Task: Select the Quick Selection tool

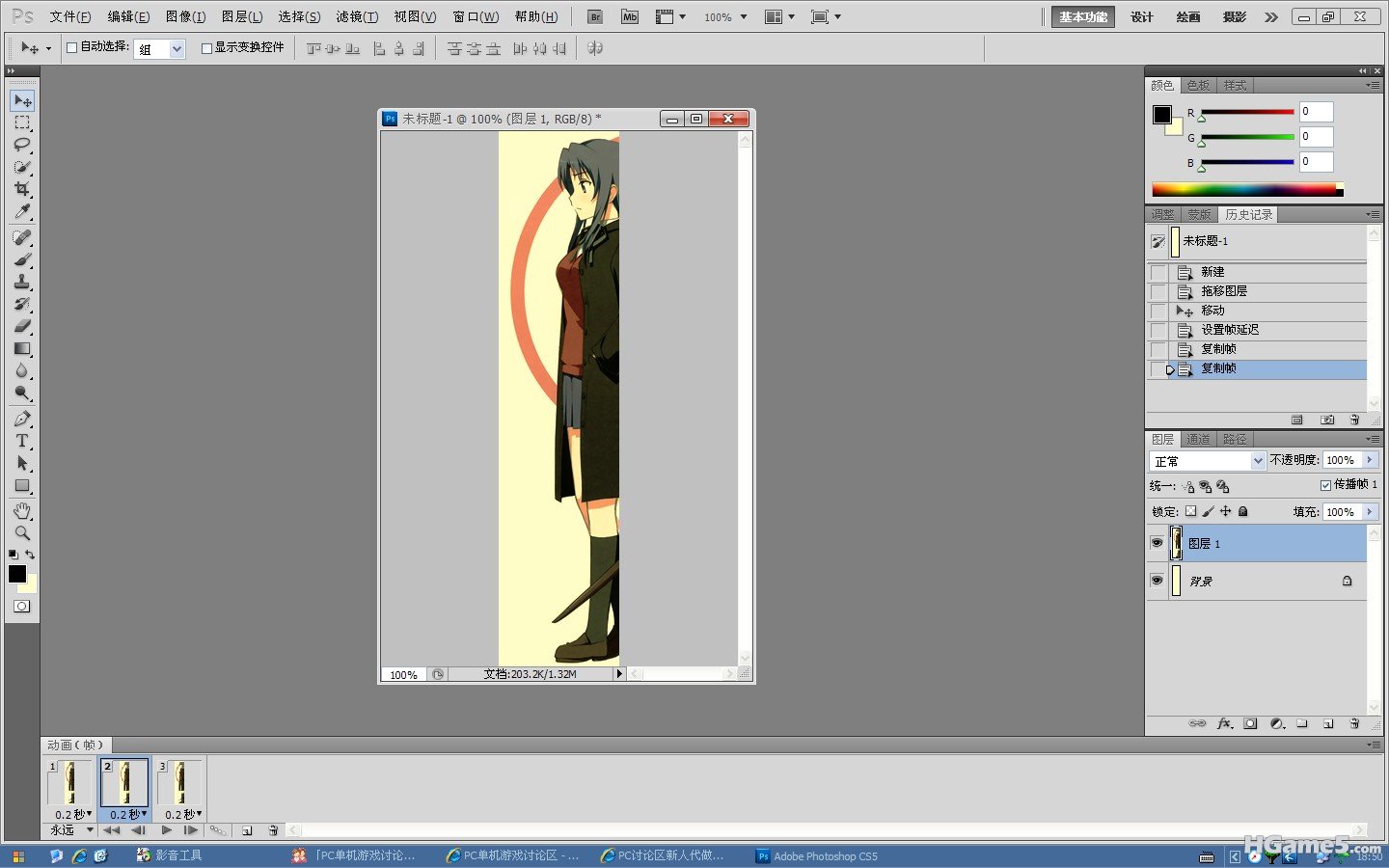Action: tap(22, 167)
